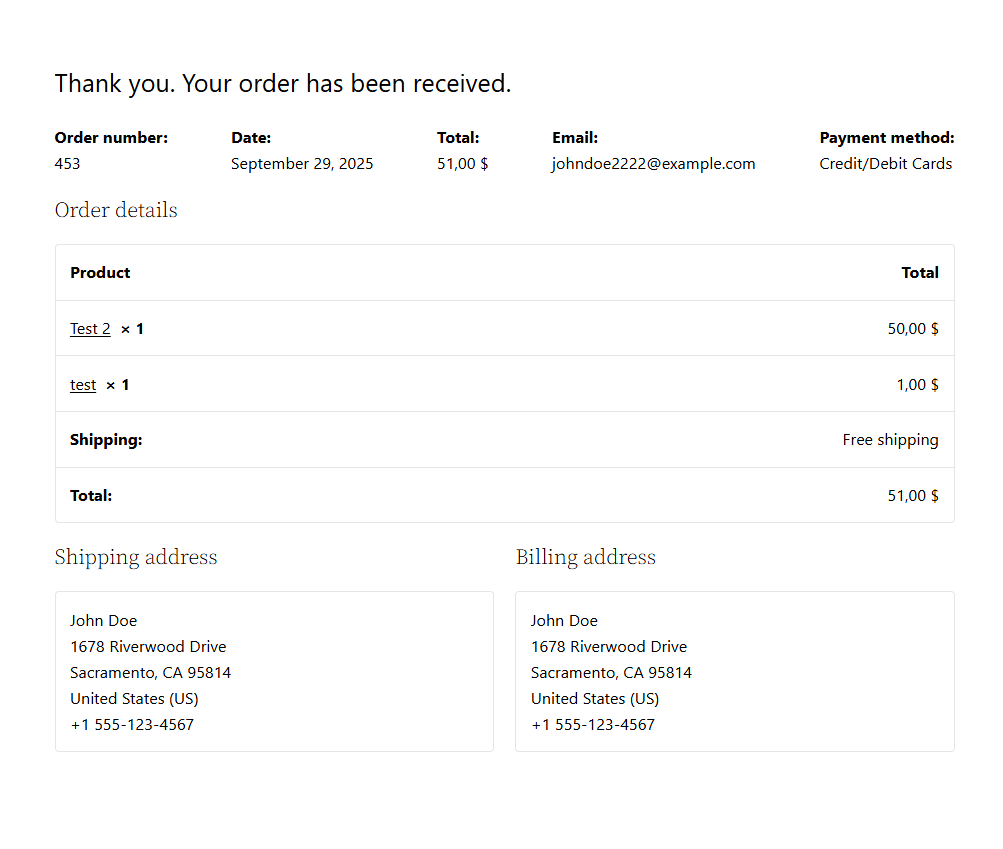Click the Credit/Debit Cards payment method text
Image resolution: width=1003 pixels, height=849 pixels.
(x=885, y=164)
